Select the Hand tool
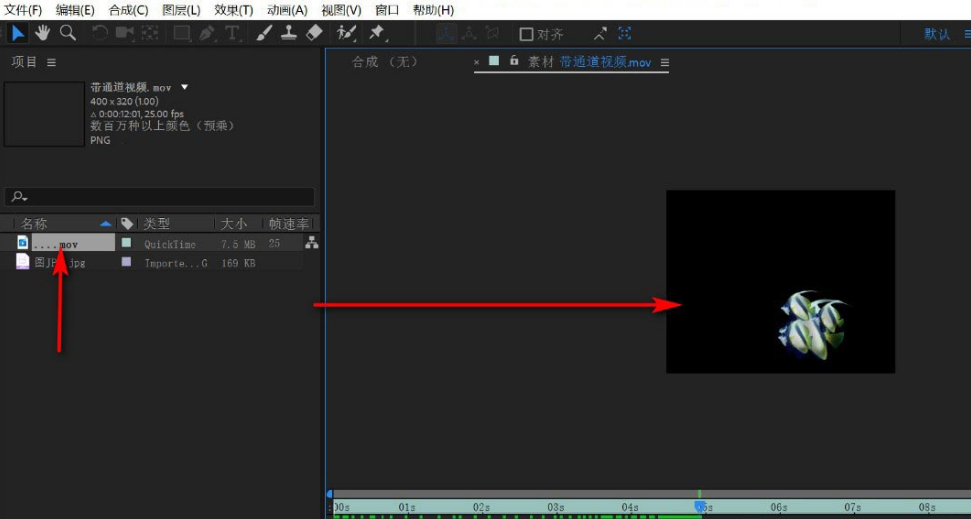 (42, 33)
